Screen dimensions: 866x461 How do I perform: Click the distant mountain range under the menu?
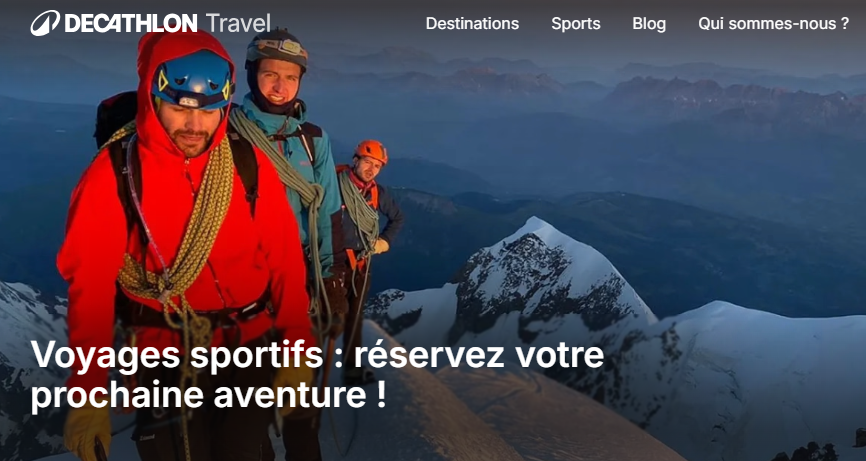[x=663, y=88]
